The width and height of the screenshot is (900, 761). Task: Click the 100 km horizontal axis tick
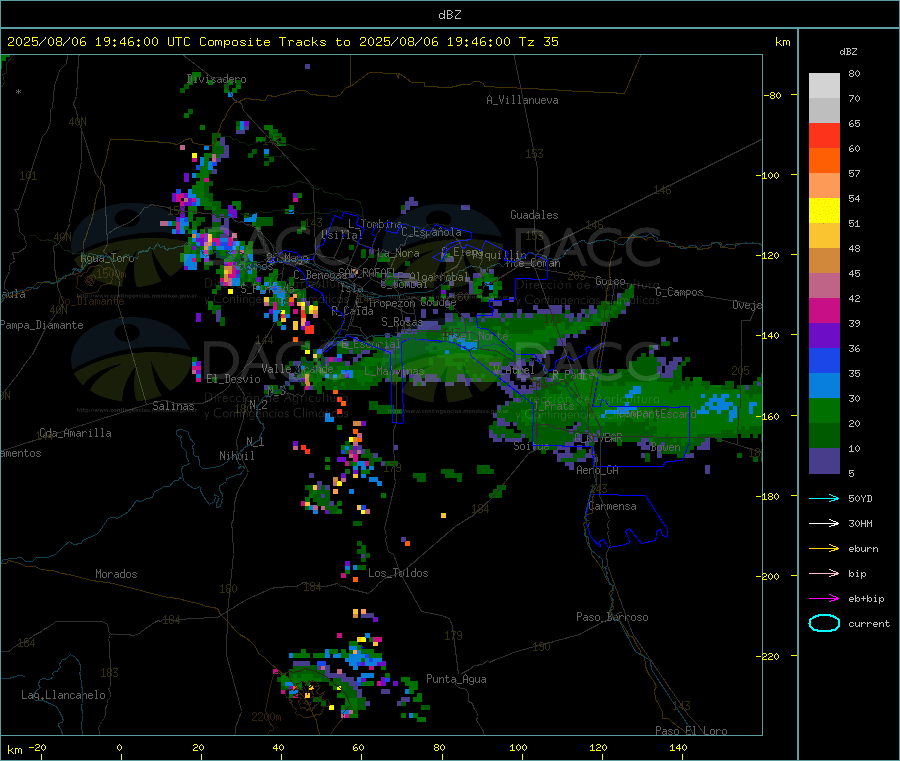[x=518, y=747]
